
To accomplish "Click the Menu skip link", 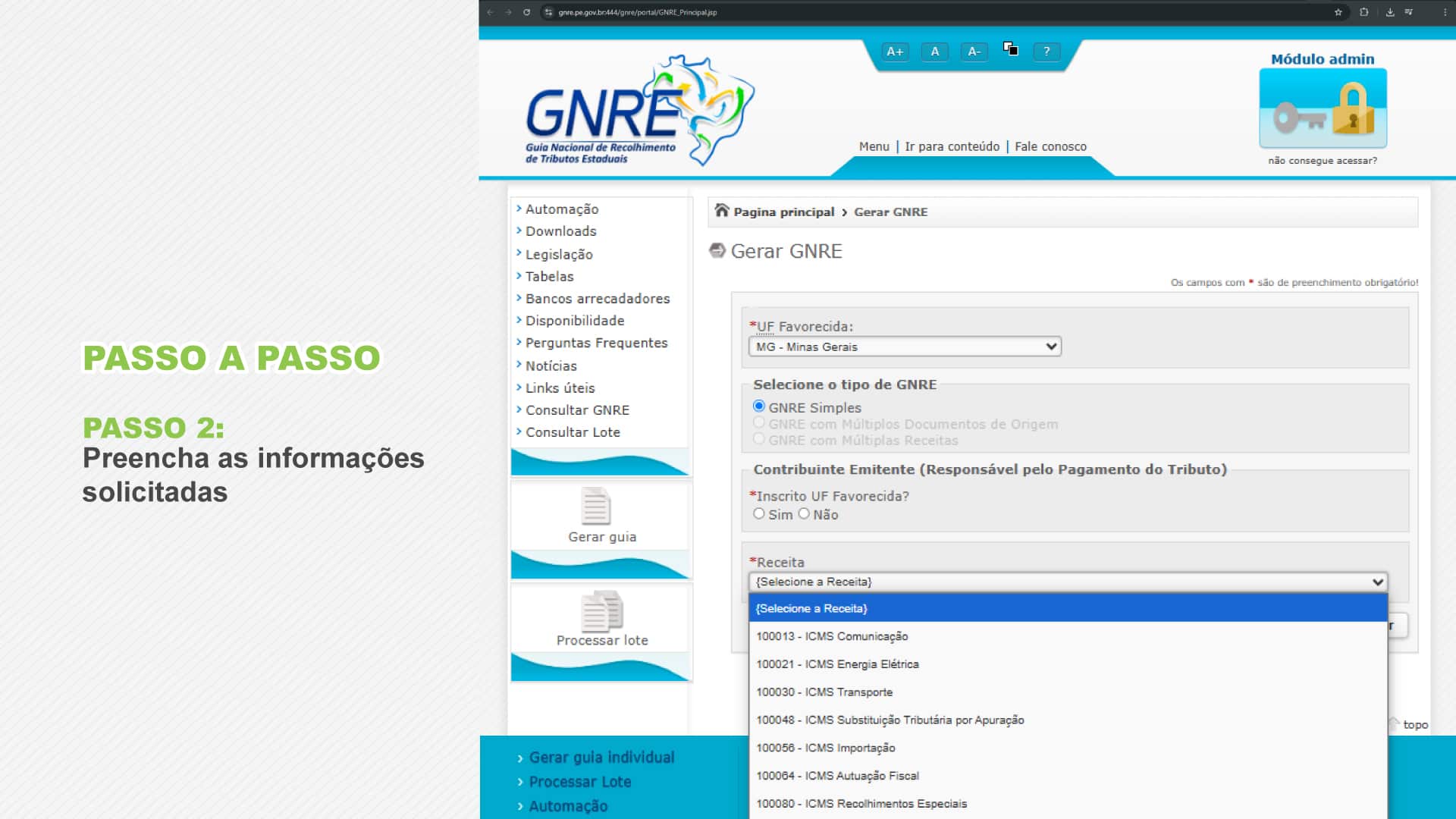I will coord(874,146).
